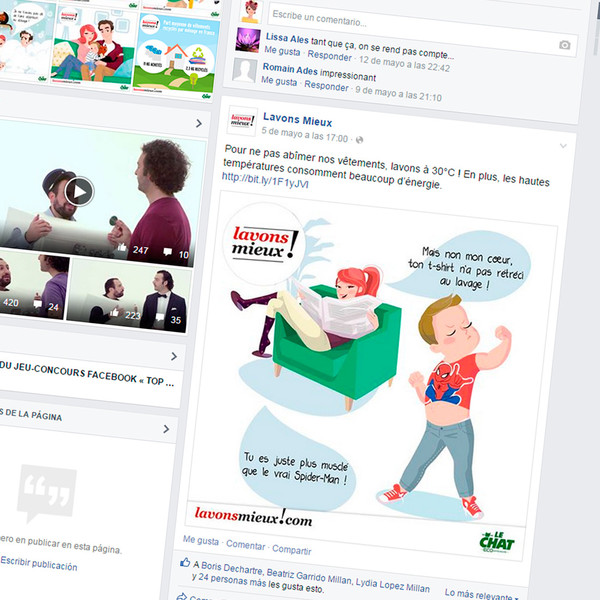The image size is (600, 600).
Task: Click the camera icon in the comment box
Action: [x=564, y=45]
